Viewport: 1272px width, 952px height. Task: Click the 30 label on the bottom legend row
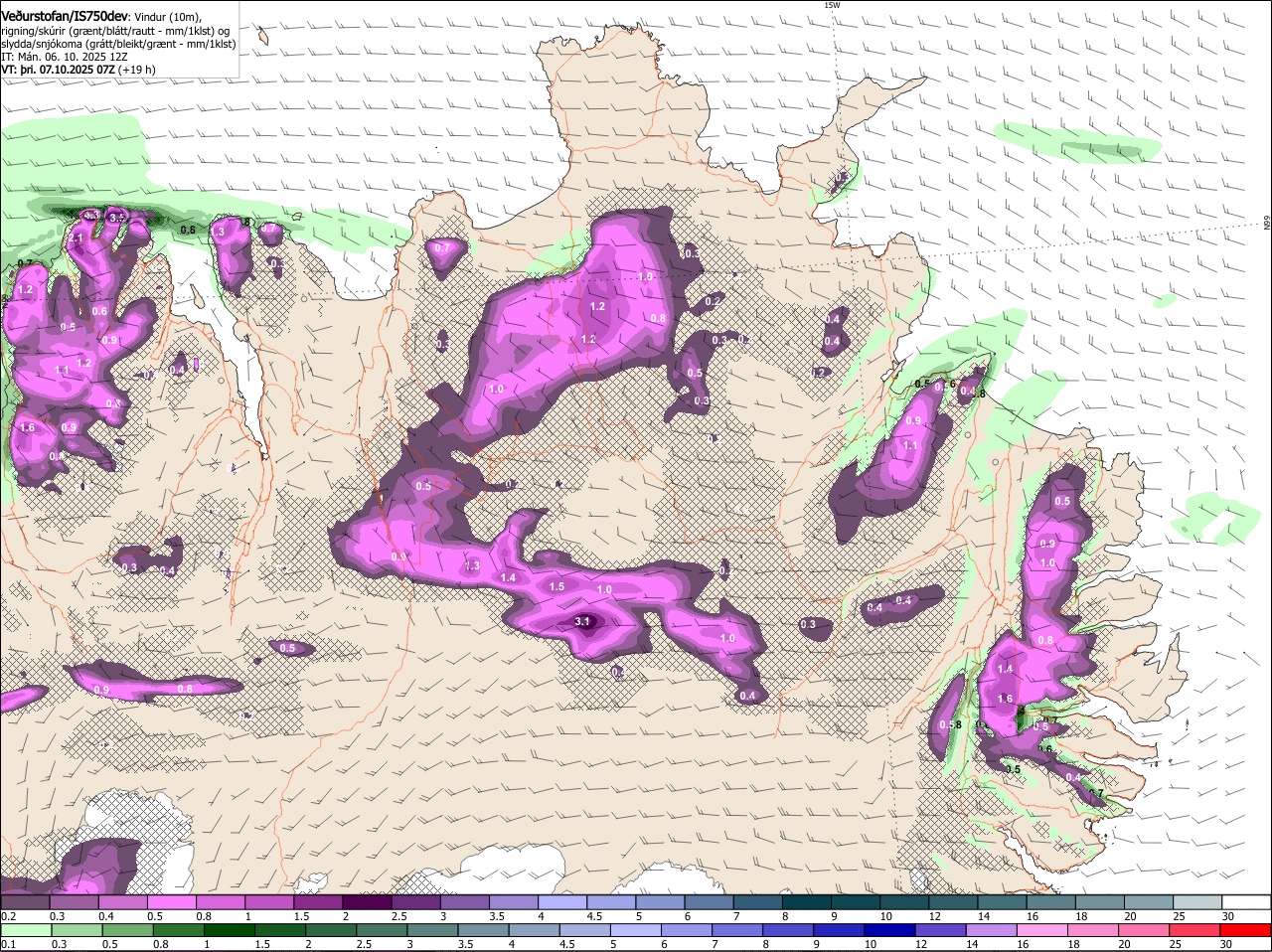[x=1226, y=944]
